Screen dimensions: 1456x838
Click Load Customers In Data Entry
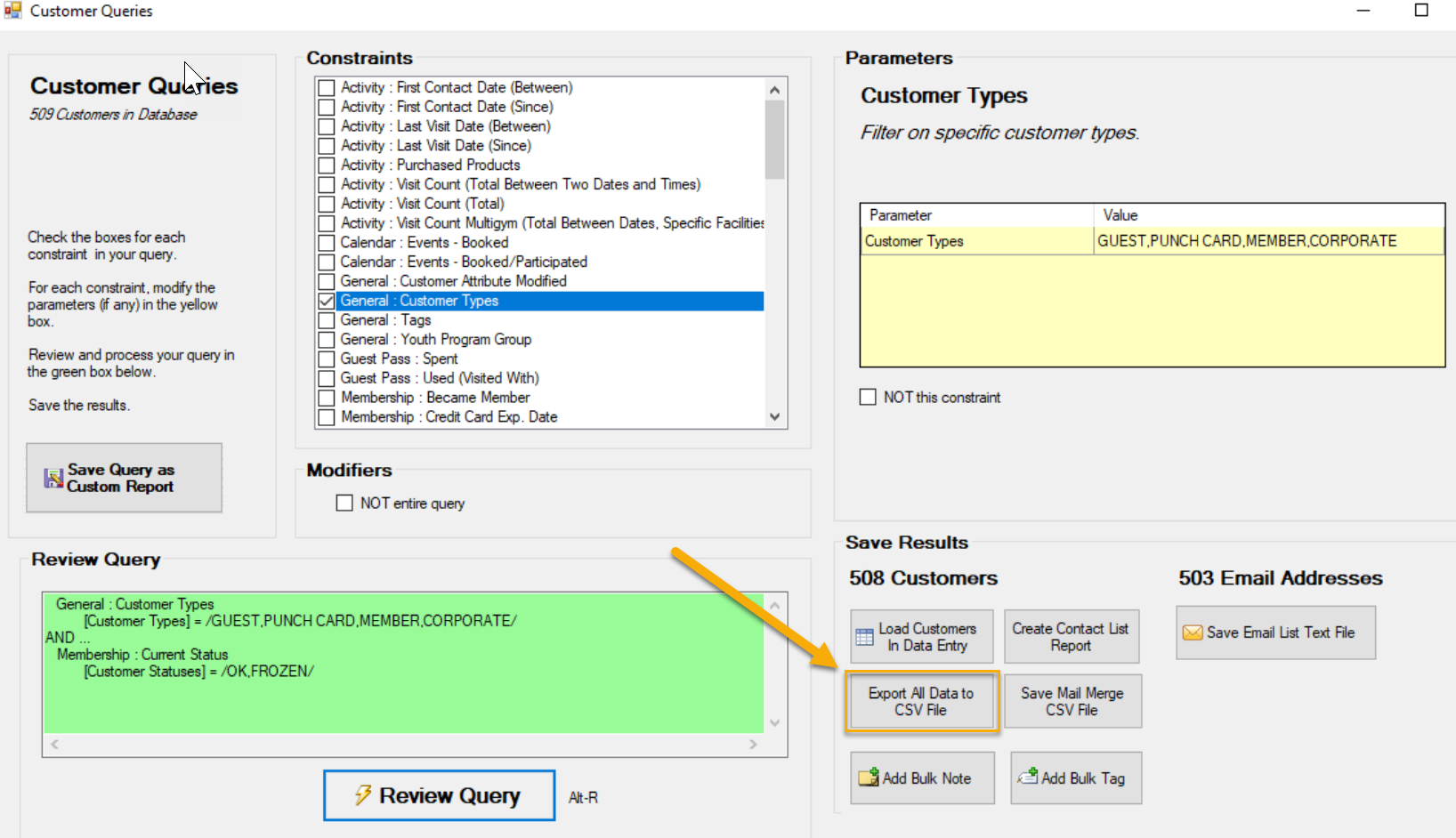tap(922, 637)
